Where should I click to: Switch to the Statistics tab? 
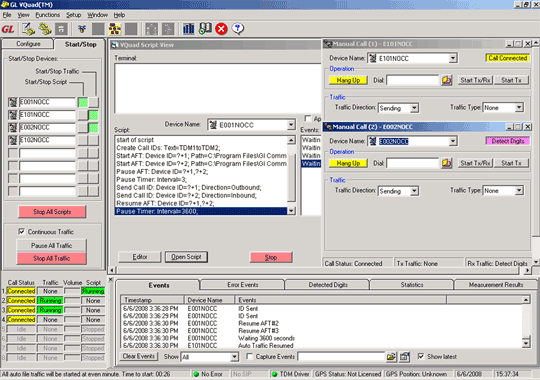tap(412, 285)
